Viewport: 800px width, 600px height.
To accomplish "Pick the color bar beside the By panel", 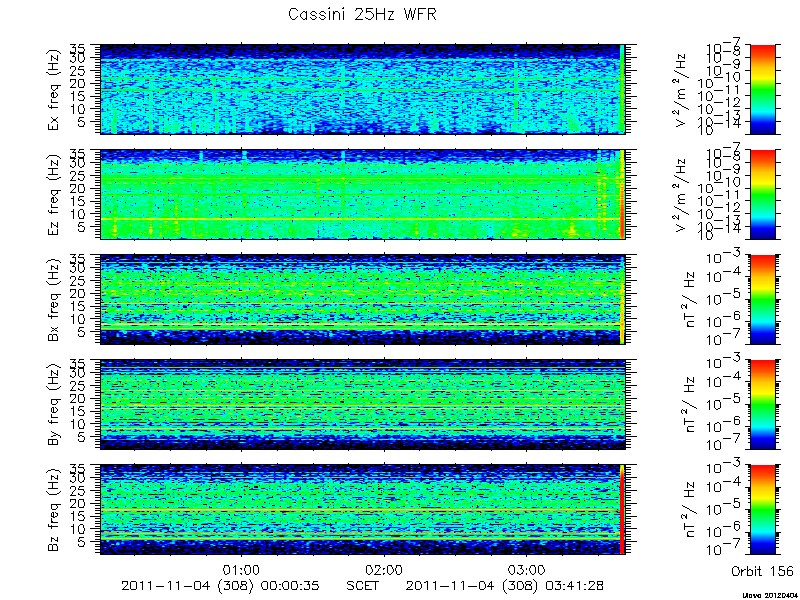I will point(763,405).
